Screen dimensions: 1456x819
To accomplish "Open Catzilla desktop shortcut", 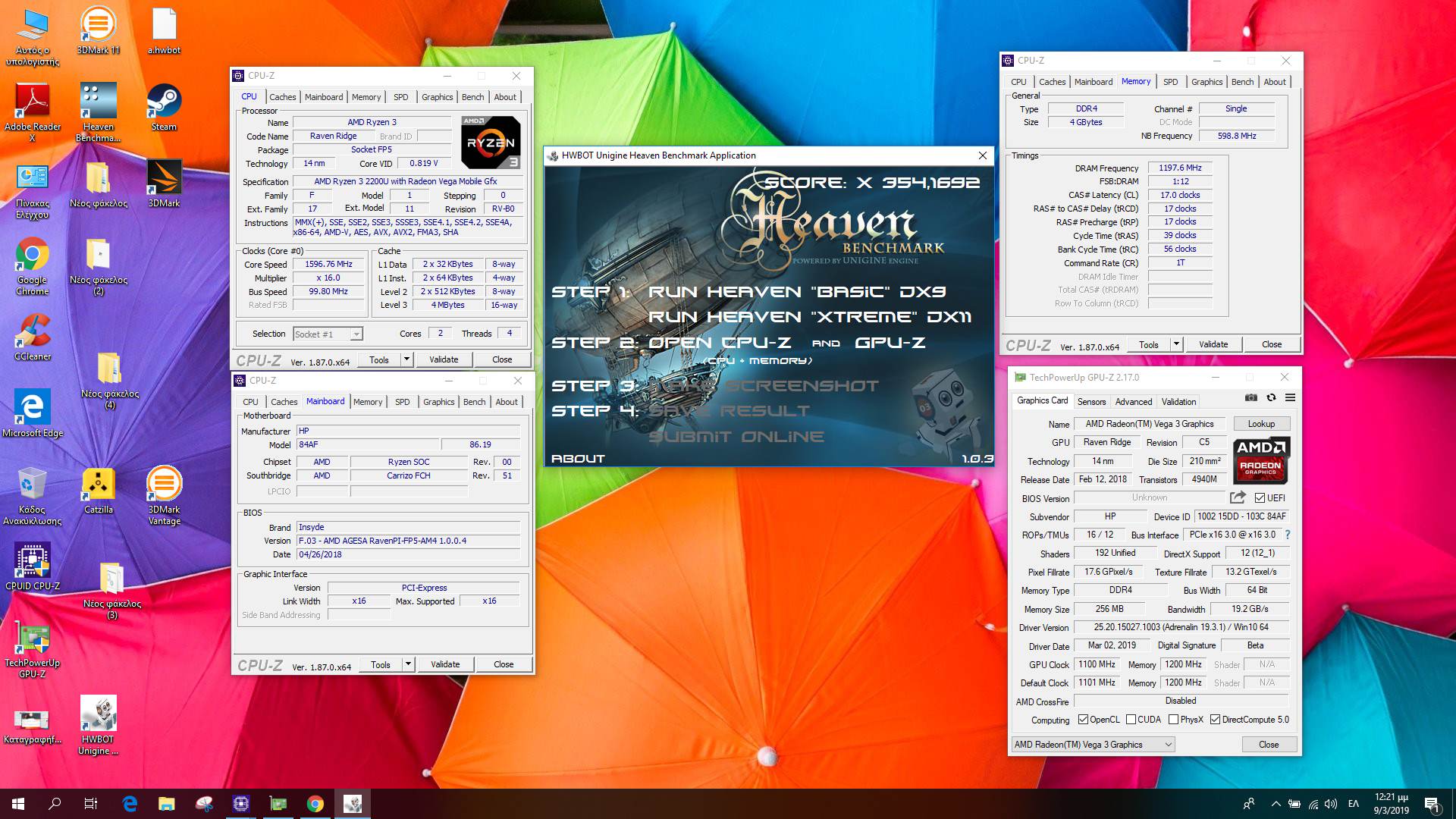I will (x=98, y=490).
